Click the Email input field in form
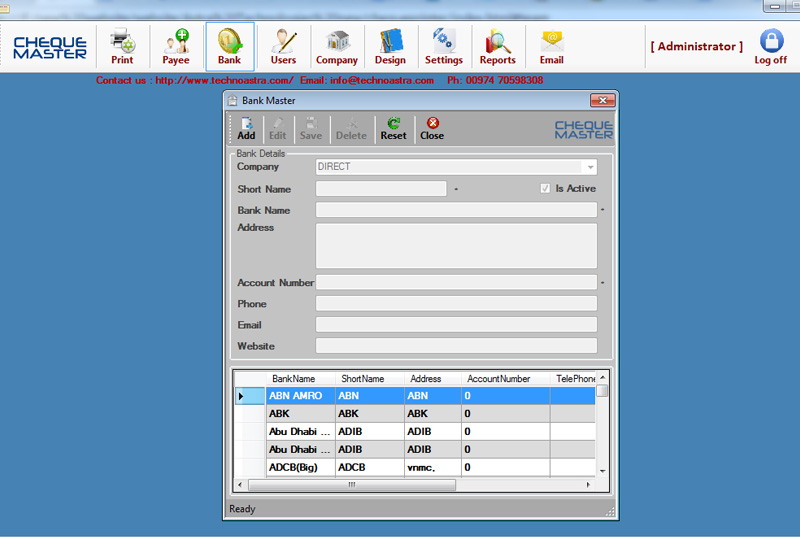 (x=456, y=324)
